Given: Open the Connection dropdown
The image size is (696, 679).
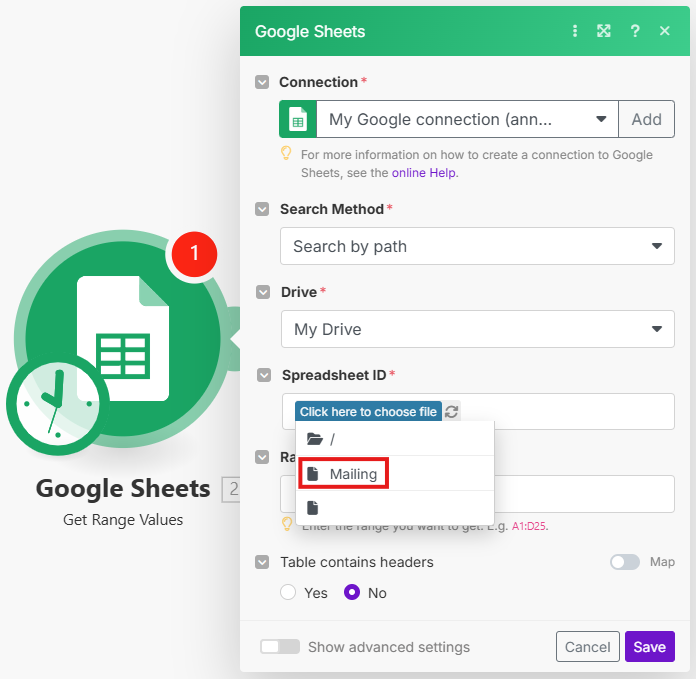Looking at the screenshot, I should pos(467,119).
